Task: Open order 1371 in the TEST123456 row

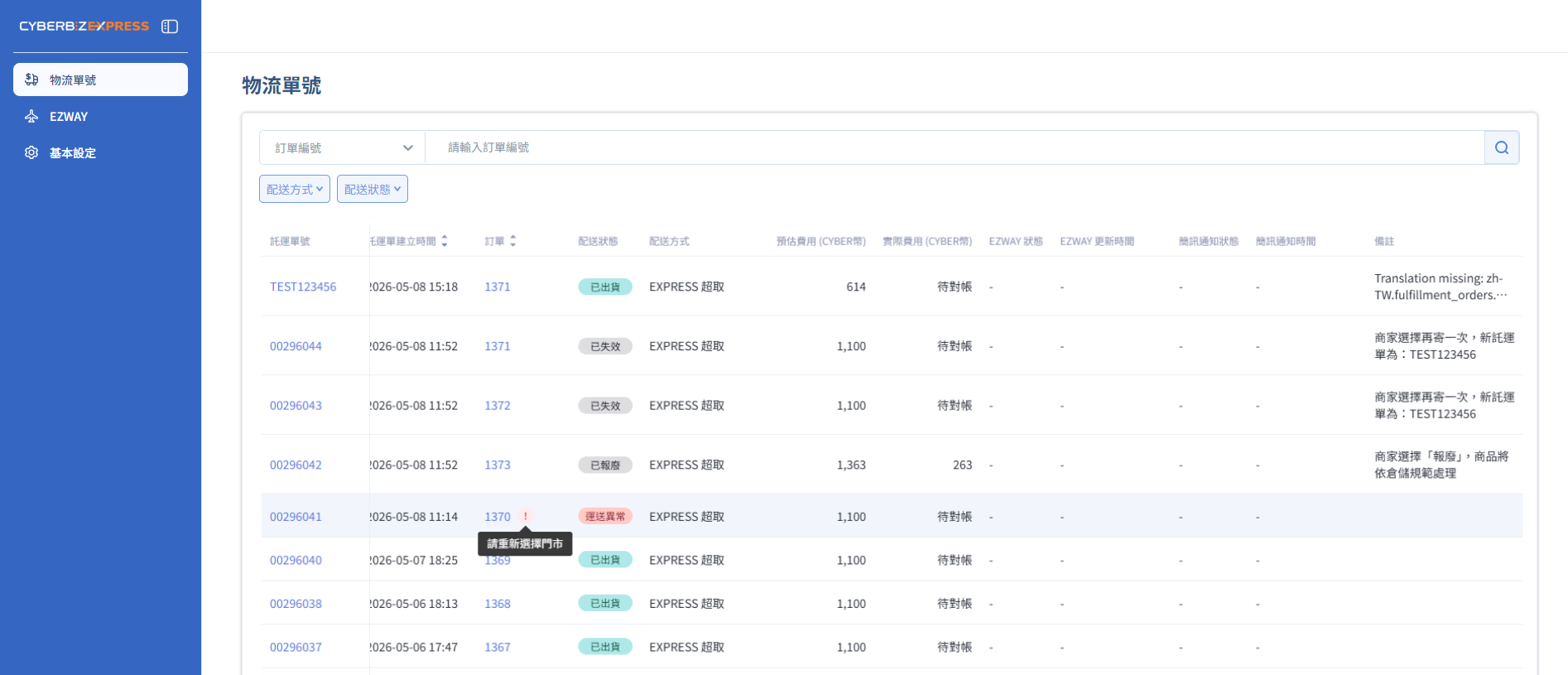Action: [498, 287]
